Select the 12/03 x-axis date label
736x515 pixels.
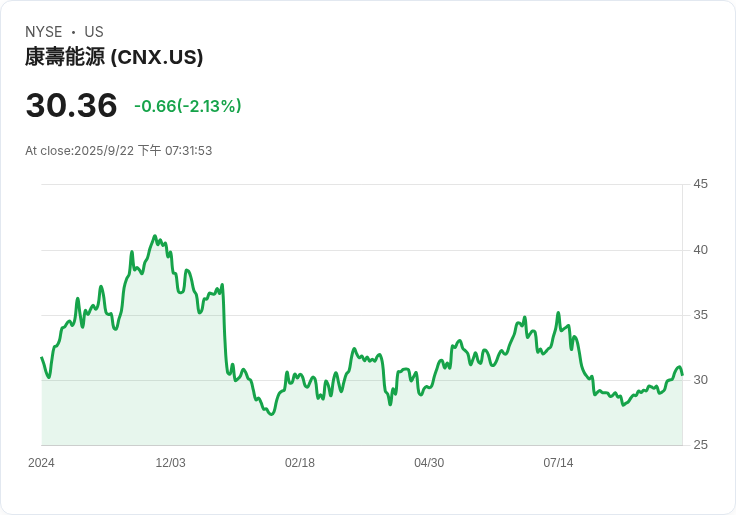[x=170, y=463]
